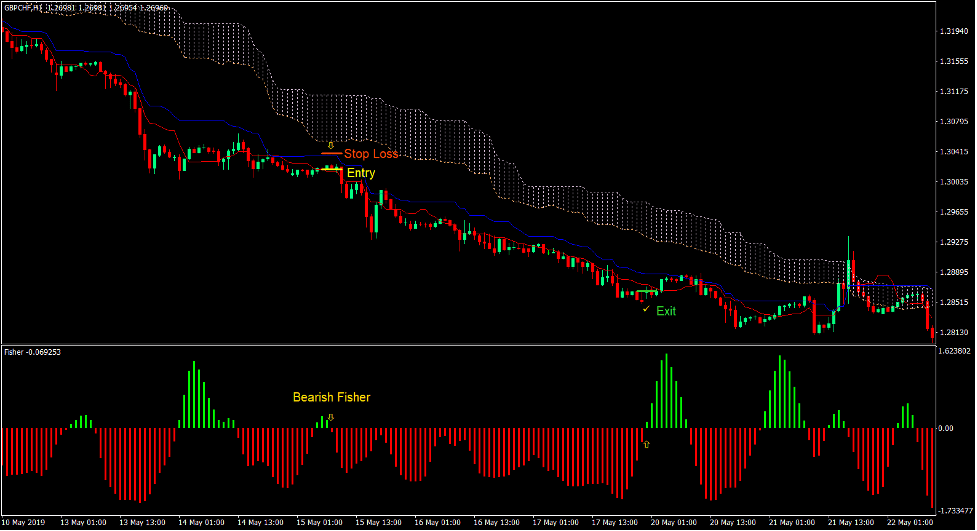Click Fisher scale value -1.733477
977x531 pixels.
point(956,511)
